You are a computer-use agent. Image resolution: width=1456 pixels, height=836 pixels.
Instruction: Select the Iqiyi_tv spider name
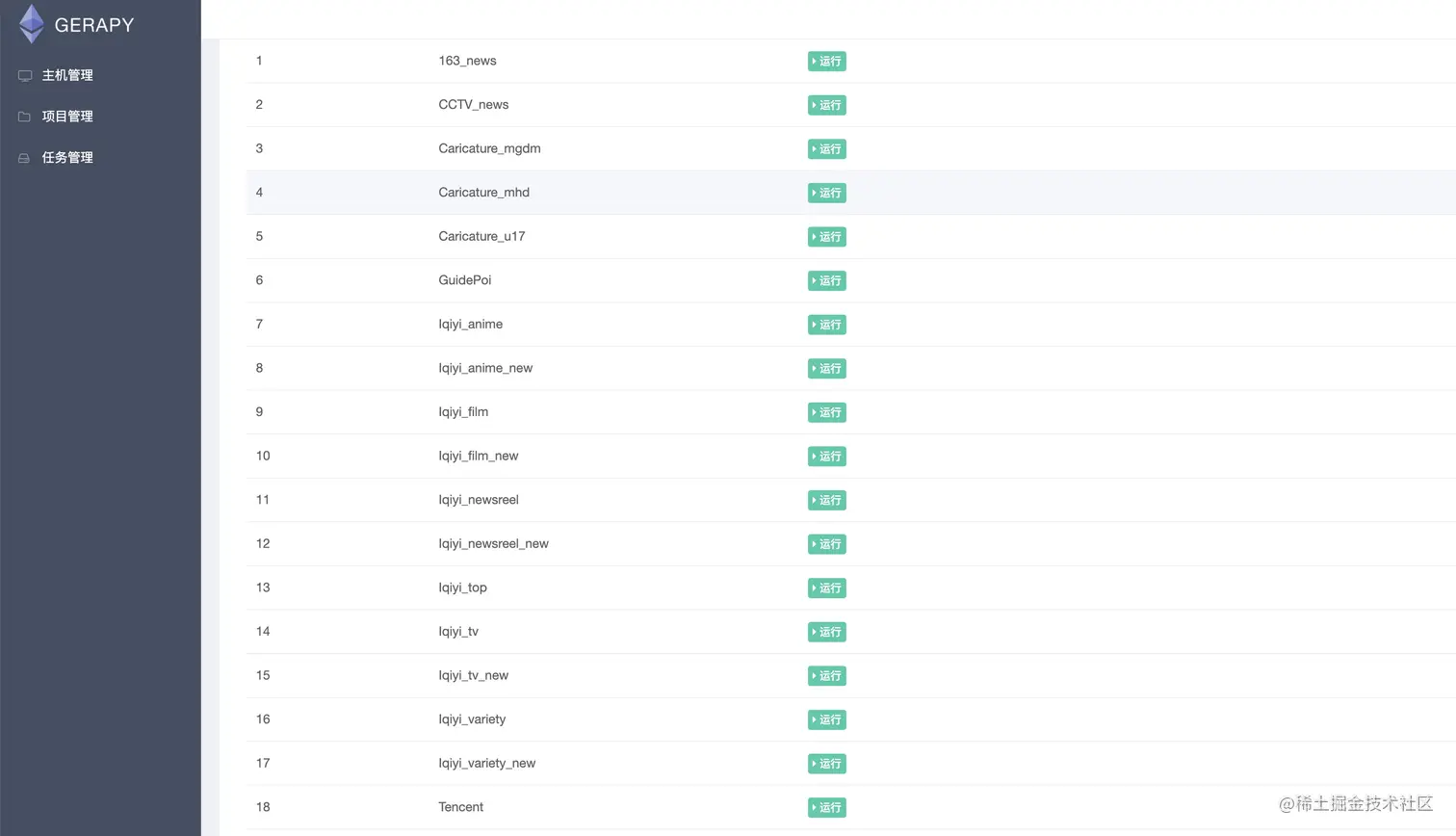pos(458,632)
